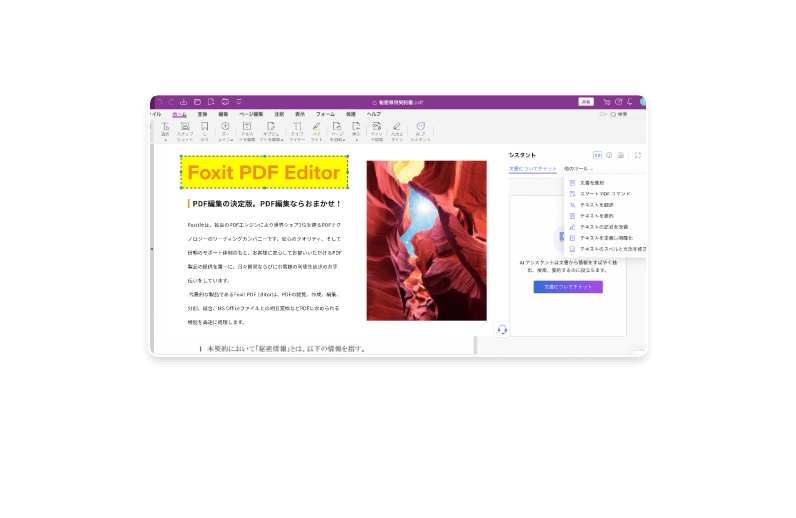Click the headset support floating icon
The width and height of the screenshot is (796, 518).
[x=502, y=330]
